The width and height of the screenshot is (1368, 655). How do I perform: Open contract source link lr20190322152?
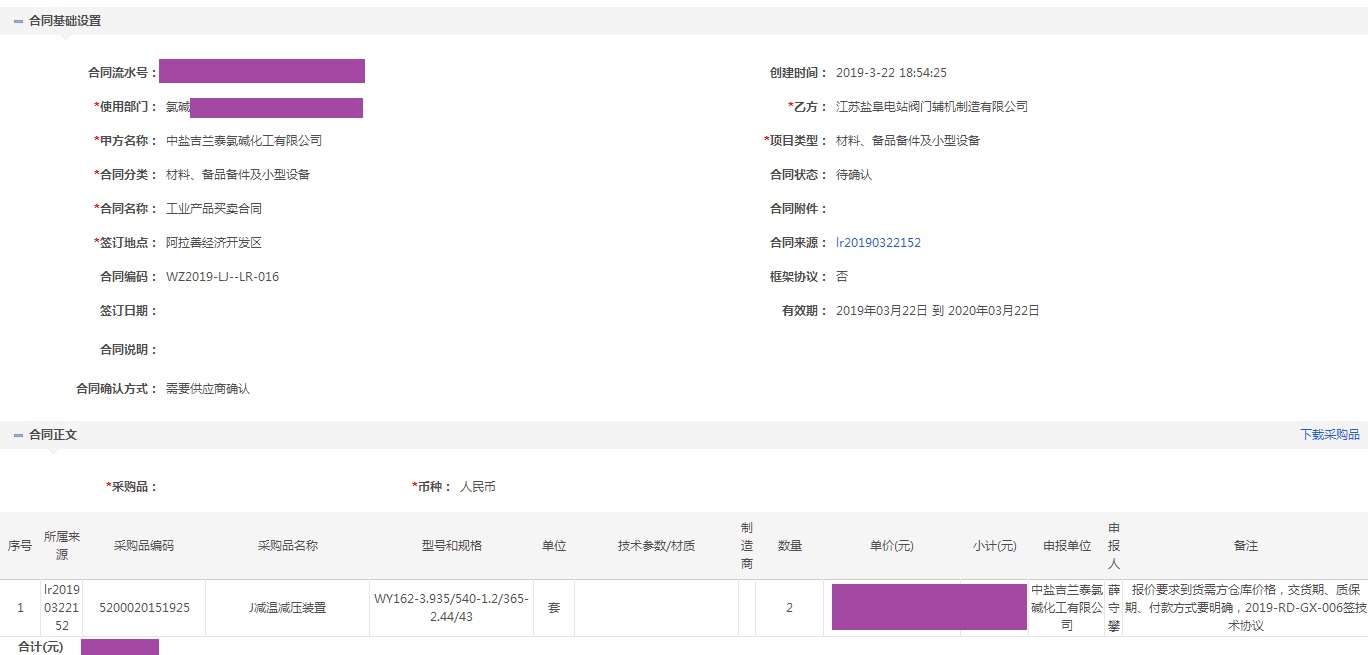pyautogui.click(x=878, y=243)
